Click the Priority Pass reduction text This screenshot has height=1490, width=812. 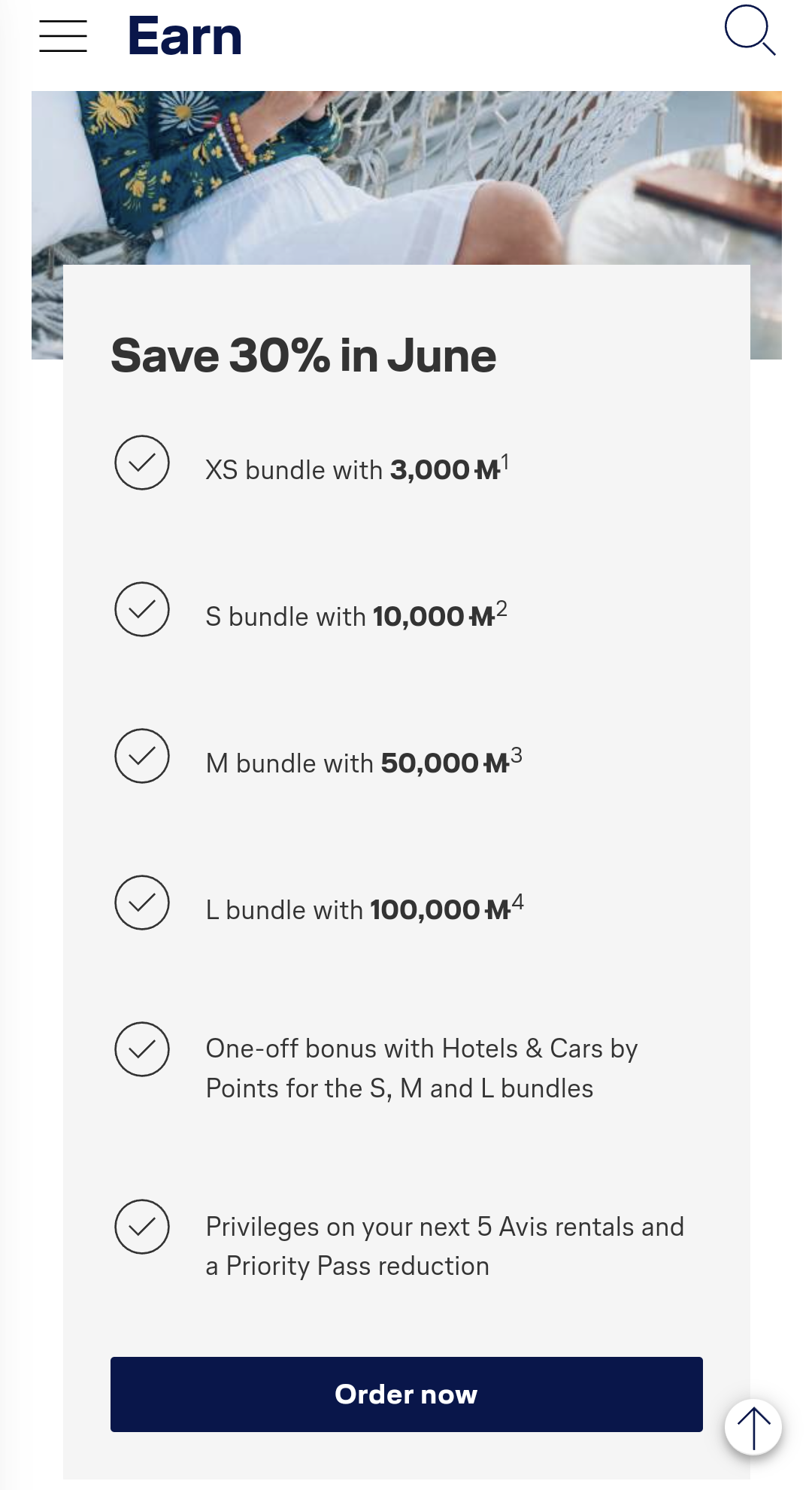tap(444, 1246)
